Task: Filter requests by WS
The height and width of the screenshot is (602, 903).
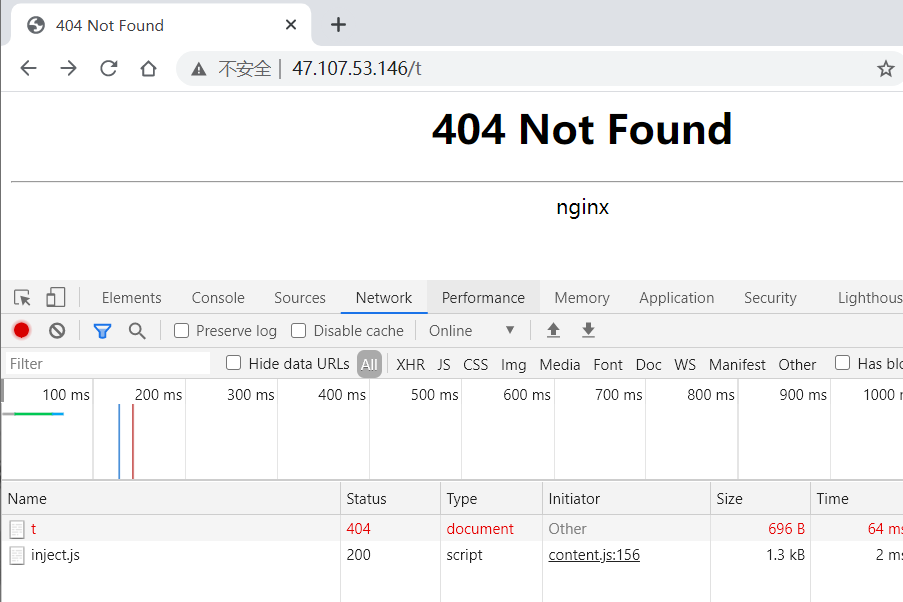Action: [x=685, y=365]
